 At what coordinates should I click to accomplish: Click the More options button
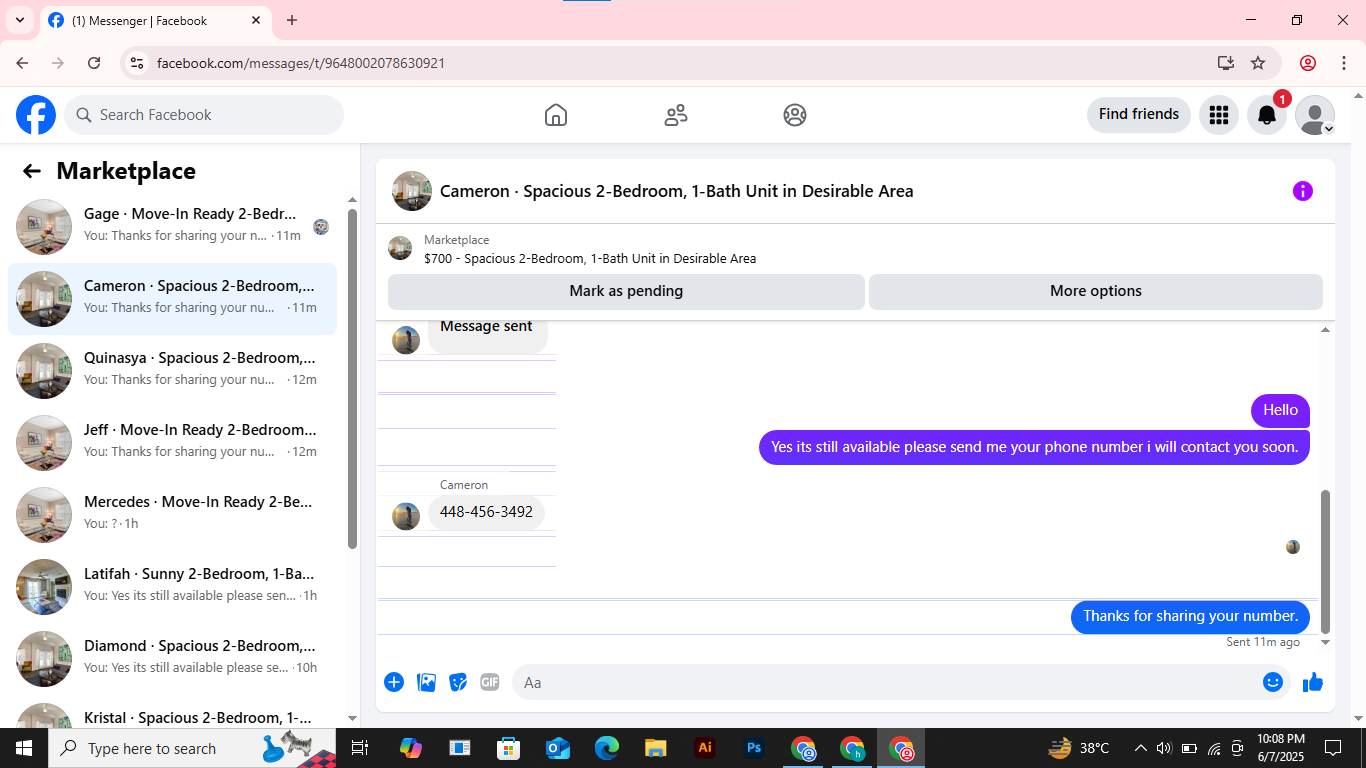tap(1096, 291)
